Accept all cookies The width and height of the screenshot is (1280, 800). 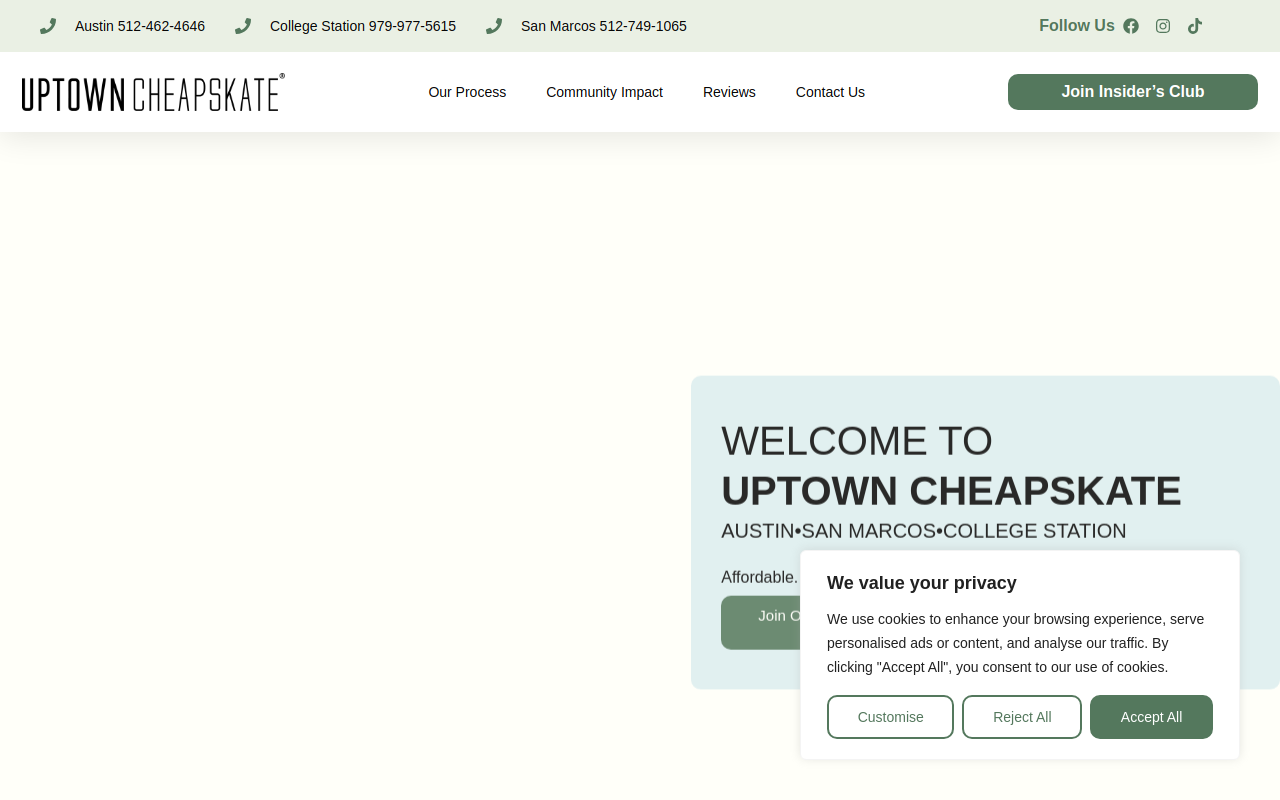tap(1151, 717)
